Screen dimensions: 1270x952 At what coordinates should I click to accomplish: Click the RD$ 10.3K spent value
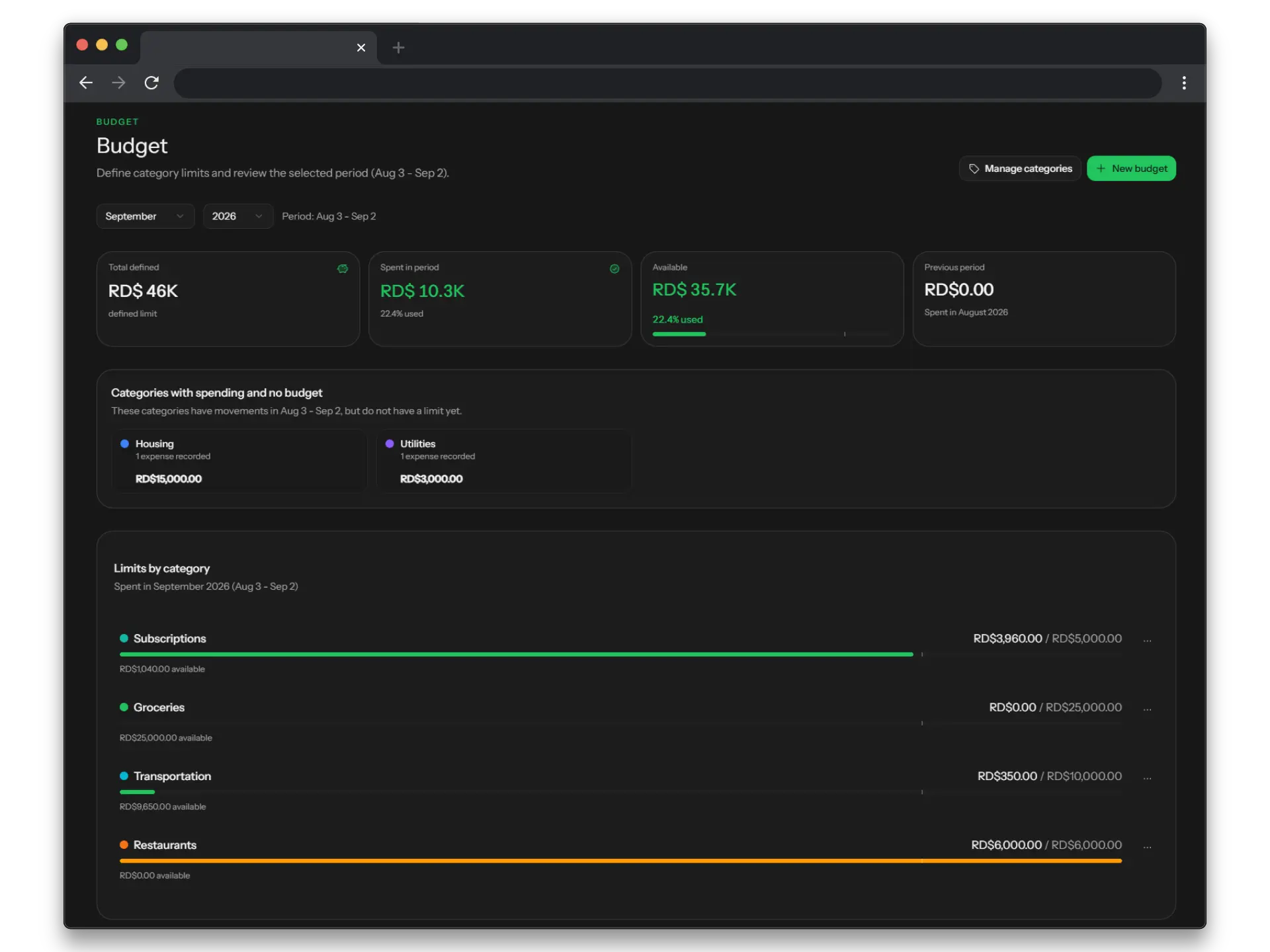click(x=422, y=291)
